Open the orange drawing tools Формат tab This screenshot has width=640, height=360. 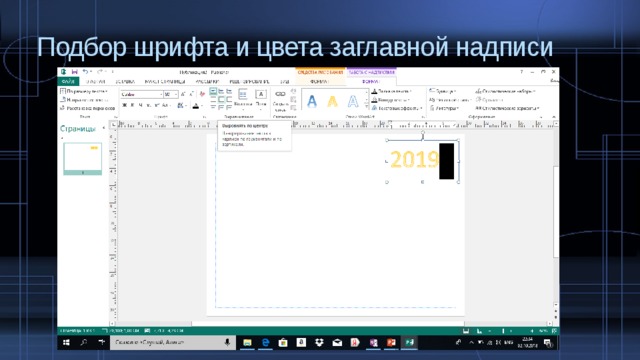click(319, 82)
